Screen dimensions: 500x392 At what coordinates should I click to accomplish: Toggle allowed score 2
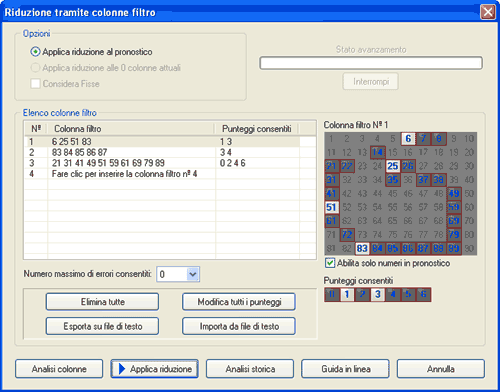click(362, 294)
